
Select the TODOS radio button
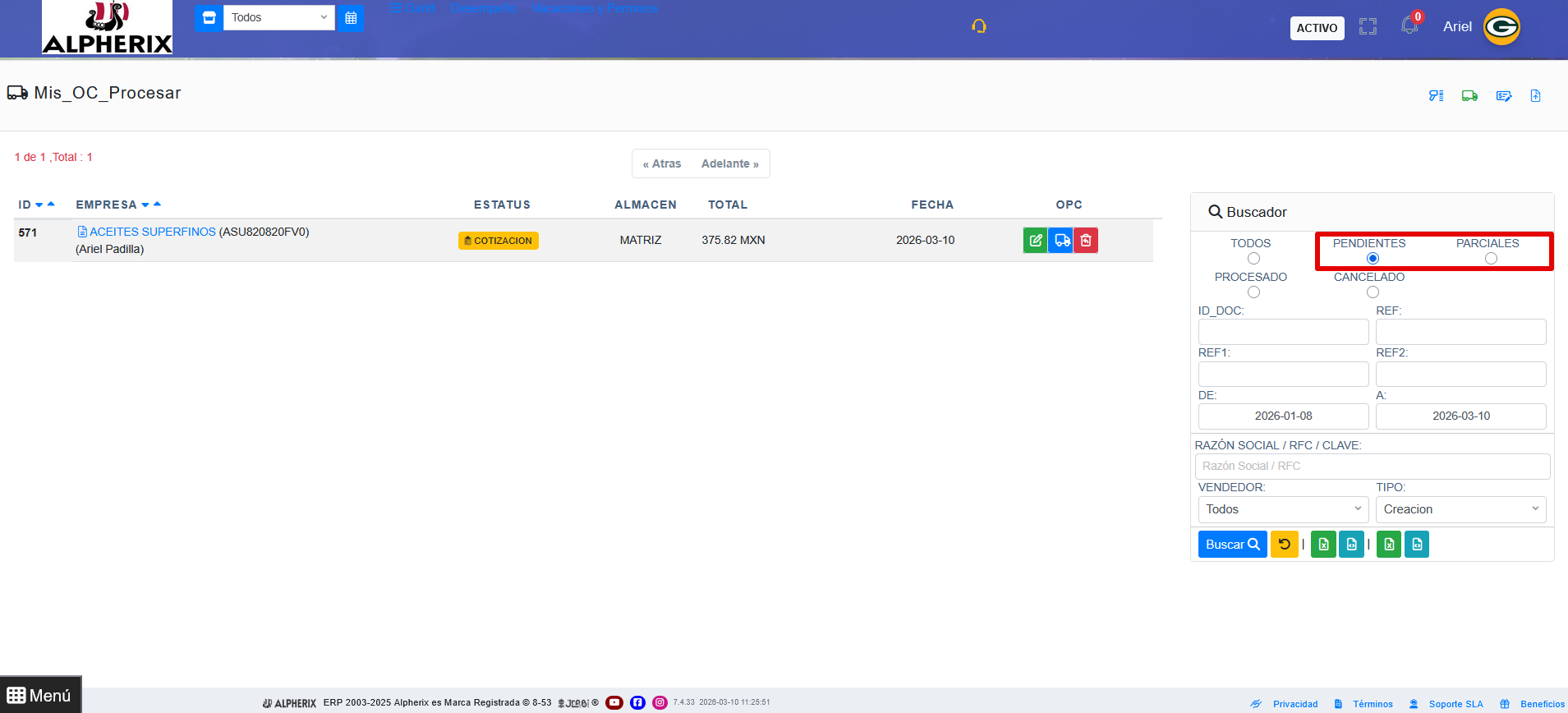pyautogui.click(x=1253, y=259)
